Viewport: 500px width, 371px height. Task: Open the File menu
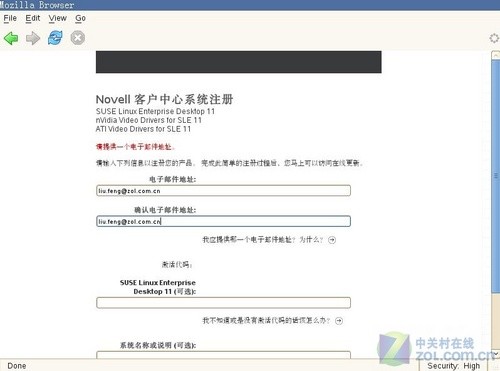coord(10,18)
